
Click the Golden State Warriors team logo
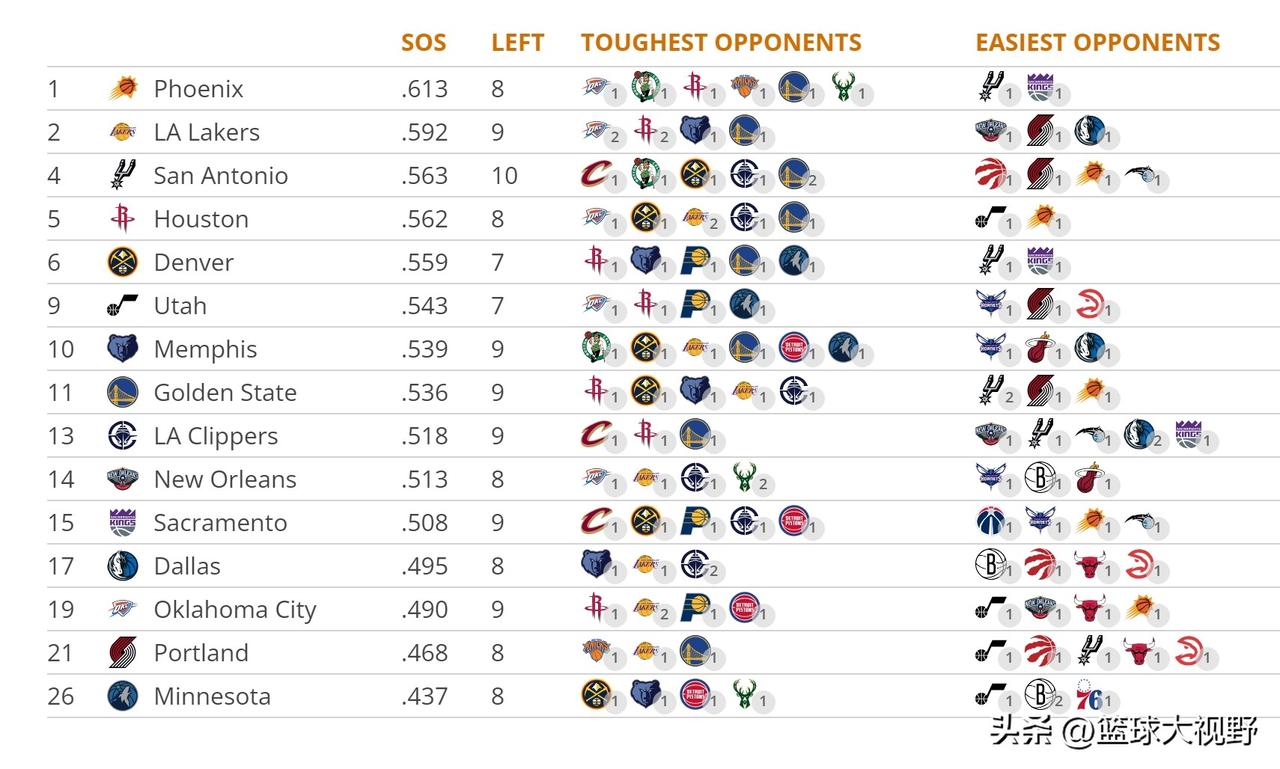click(123, 392)
